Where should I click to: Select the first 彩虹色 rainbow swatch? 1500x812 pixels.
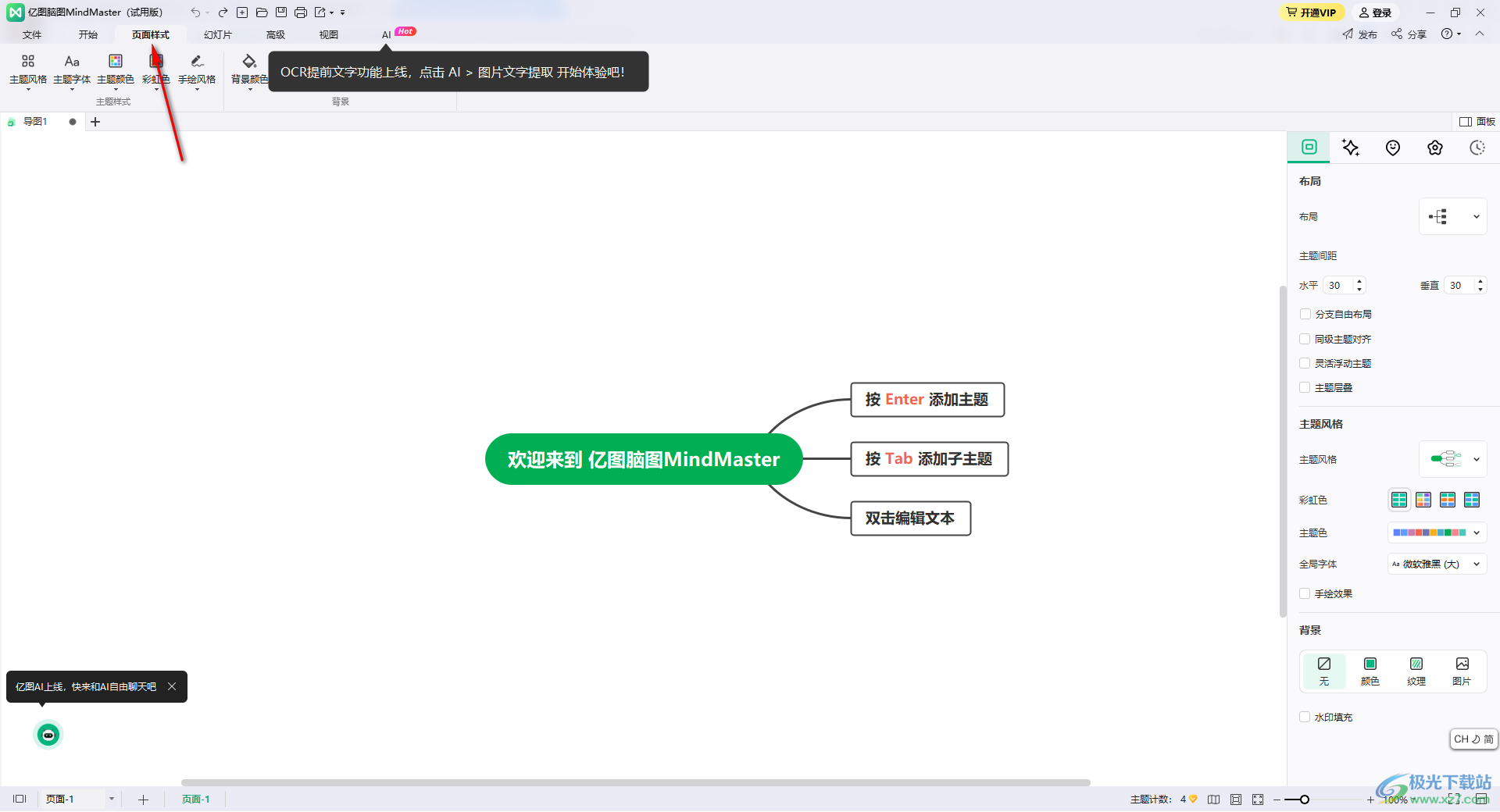[x=1399, y=500]
